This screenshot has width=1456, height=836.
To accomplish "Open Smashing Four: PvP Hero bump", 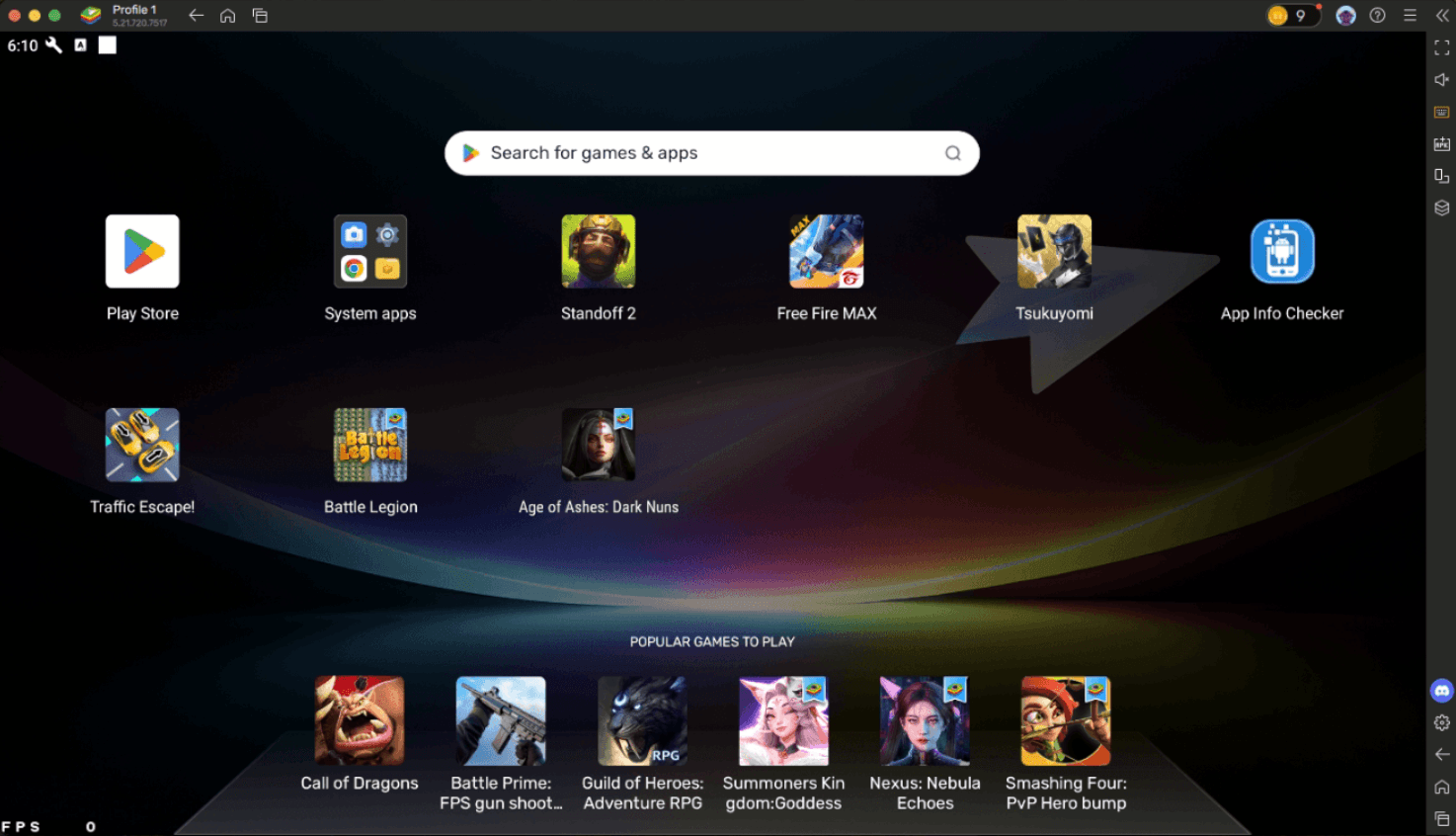I will pos(1066,720).
